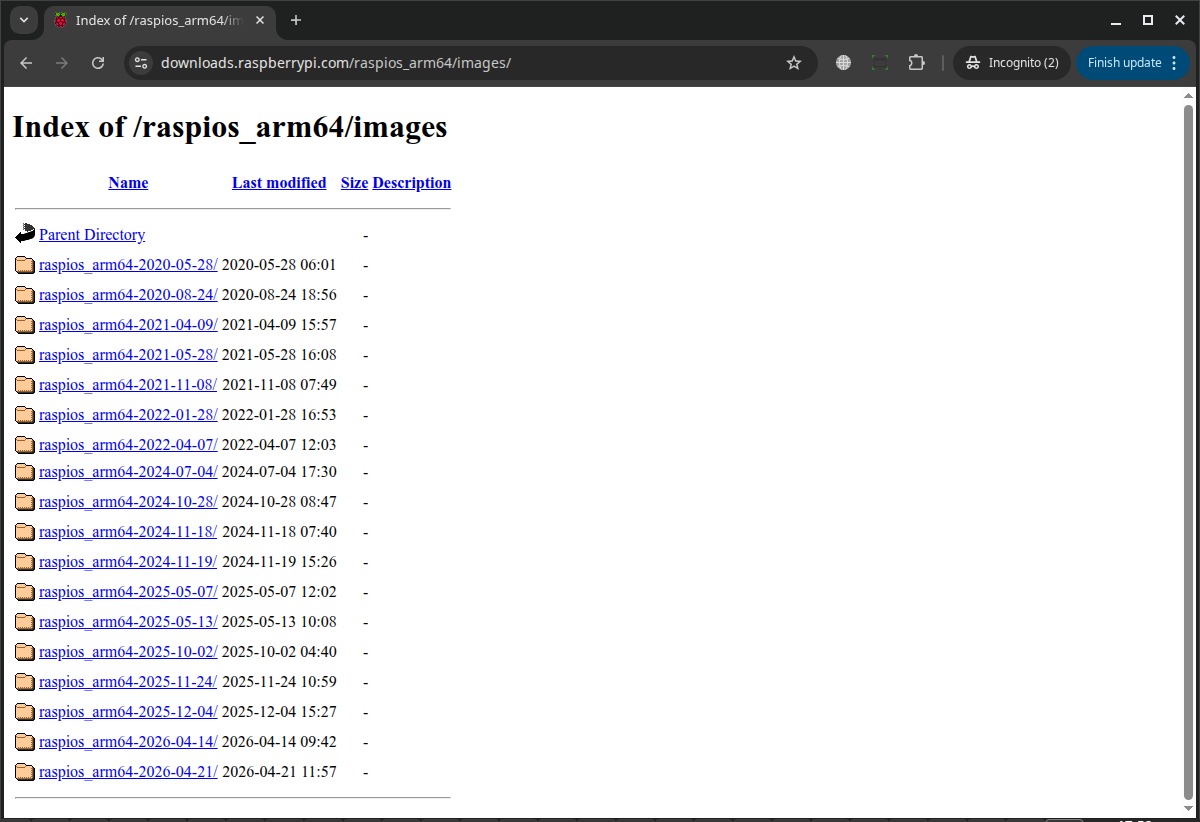
Task: Open raspios_arm64-2024-11-19 folder link
Action: point(128,562)
